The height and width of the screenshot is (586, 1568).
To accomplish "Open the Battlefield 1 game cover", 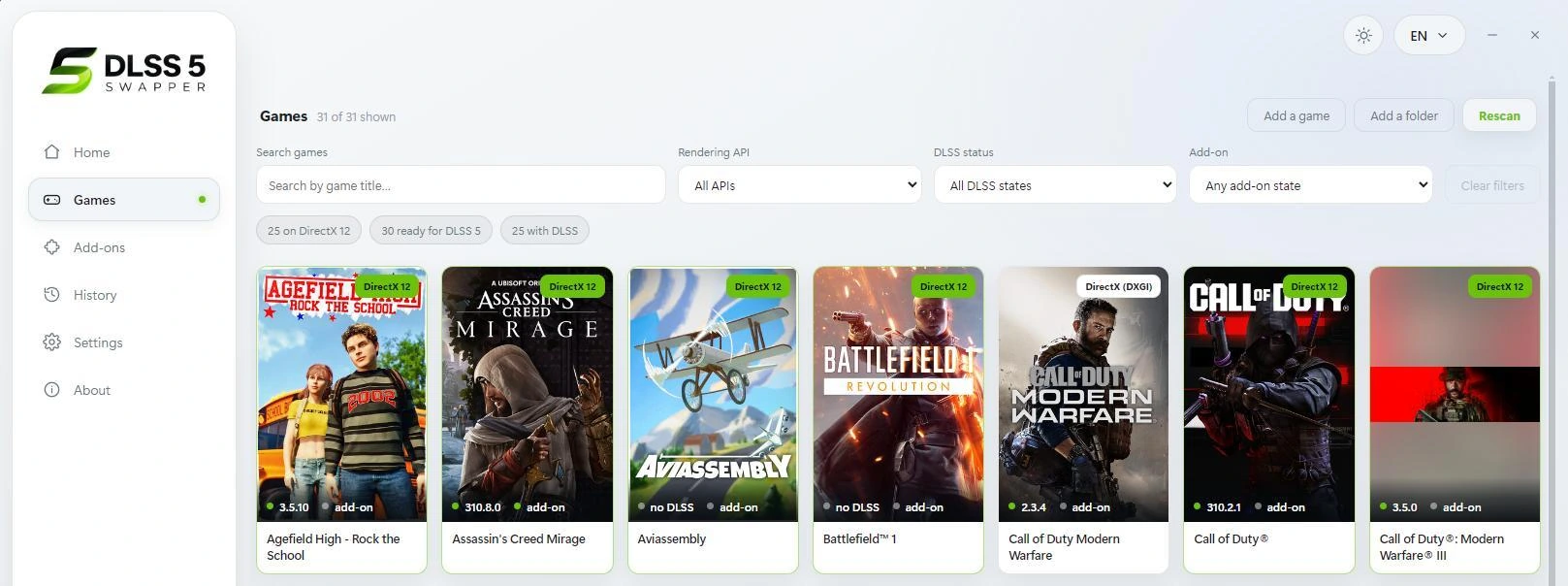I will click(898, 394).
